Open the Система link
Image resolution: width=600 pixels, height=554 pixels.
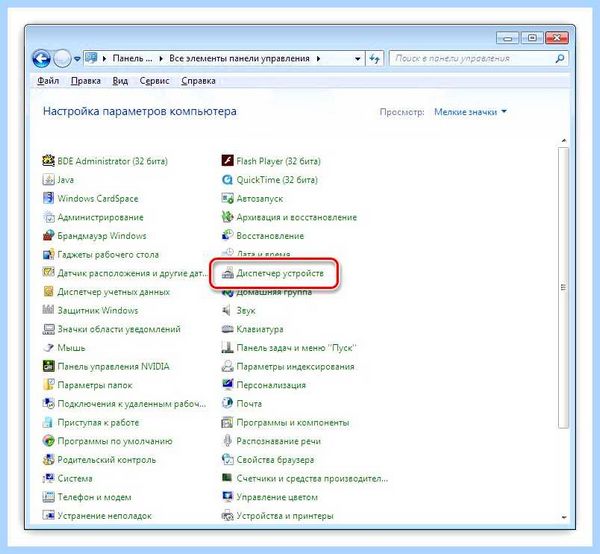pyautogui.click(x=75, y=478)
